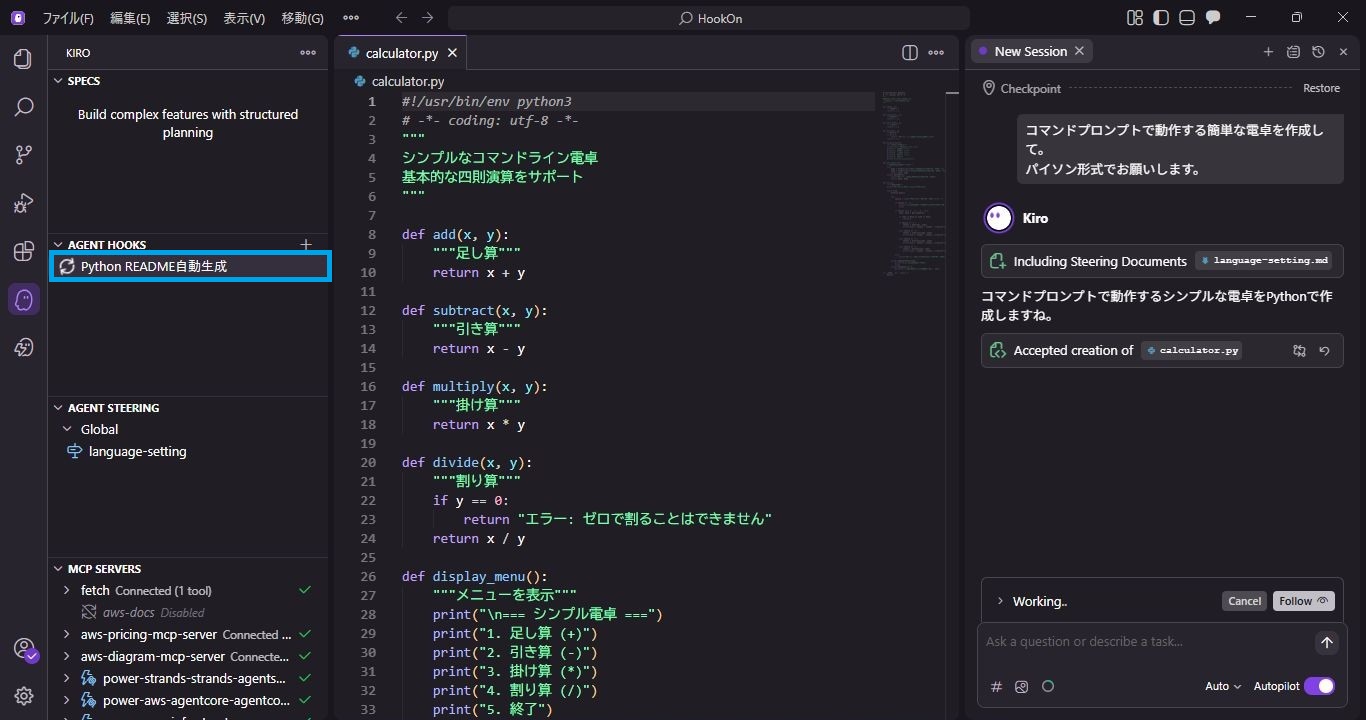Image resolution: width=1366 pixels, height=720 pixels.
Task: Open the Kiro ghost panel icon
Action: (x=23, y=299)
